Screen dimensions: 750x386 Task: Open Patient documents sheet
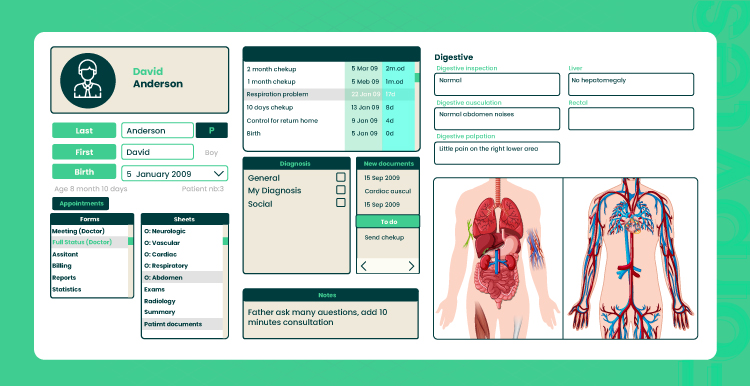[x=183, y=324]
